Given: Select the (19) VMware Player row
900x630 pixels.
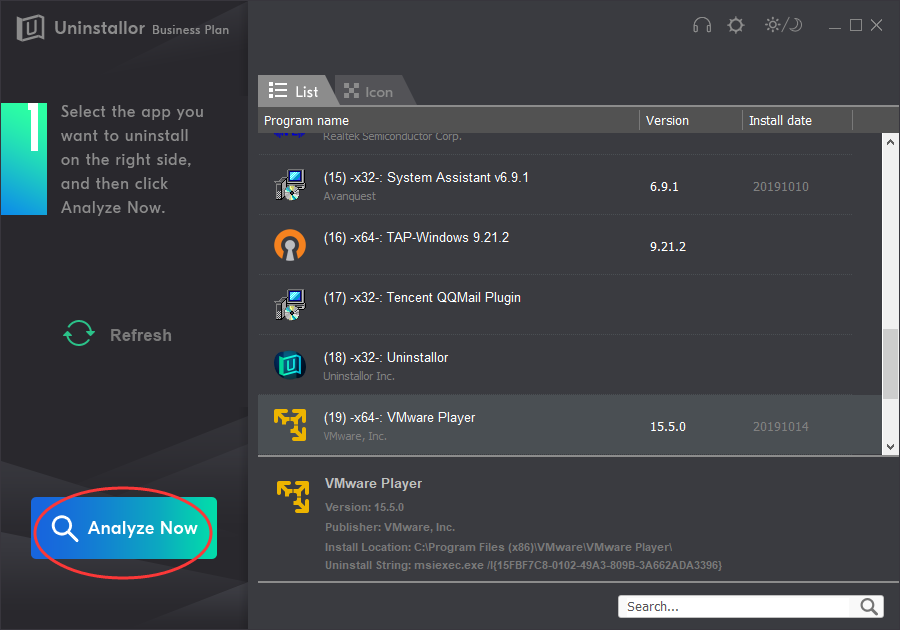Looking at the screenshot, I should tap(569, 425).
